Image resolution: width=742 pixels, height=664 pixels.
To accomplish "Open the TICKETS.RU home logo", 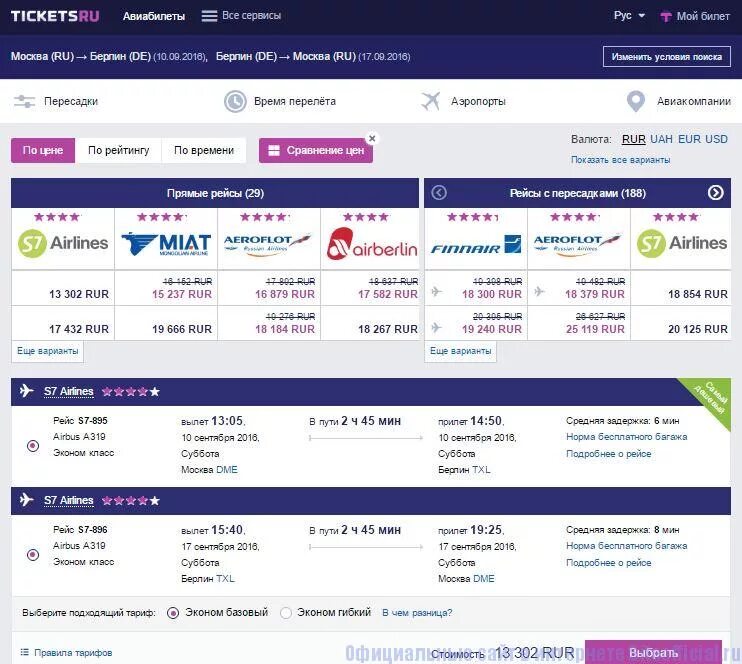I will tap(55, 16).
